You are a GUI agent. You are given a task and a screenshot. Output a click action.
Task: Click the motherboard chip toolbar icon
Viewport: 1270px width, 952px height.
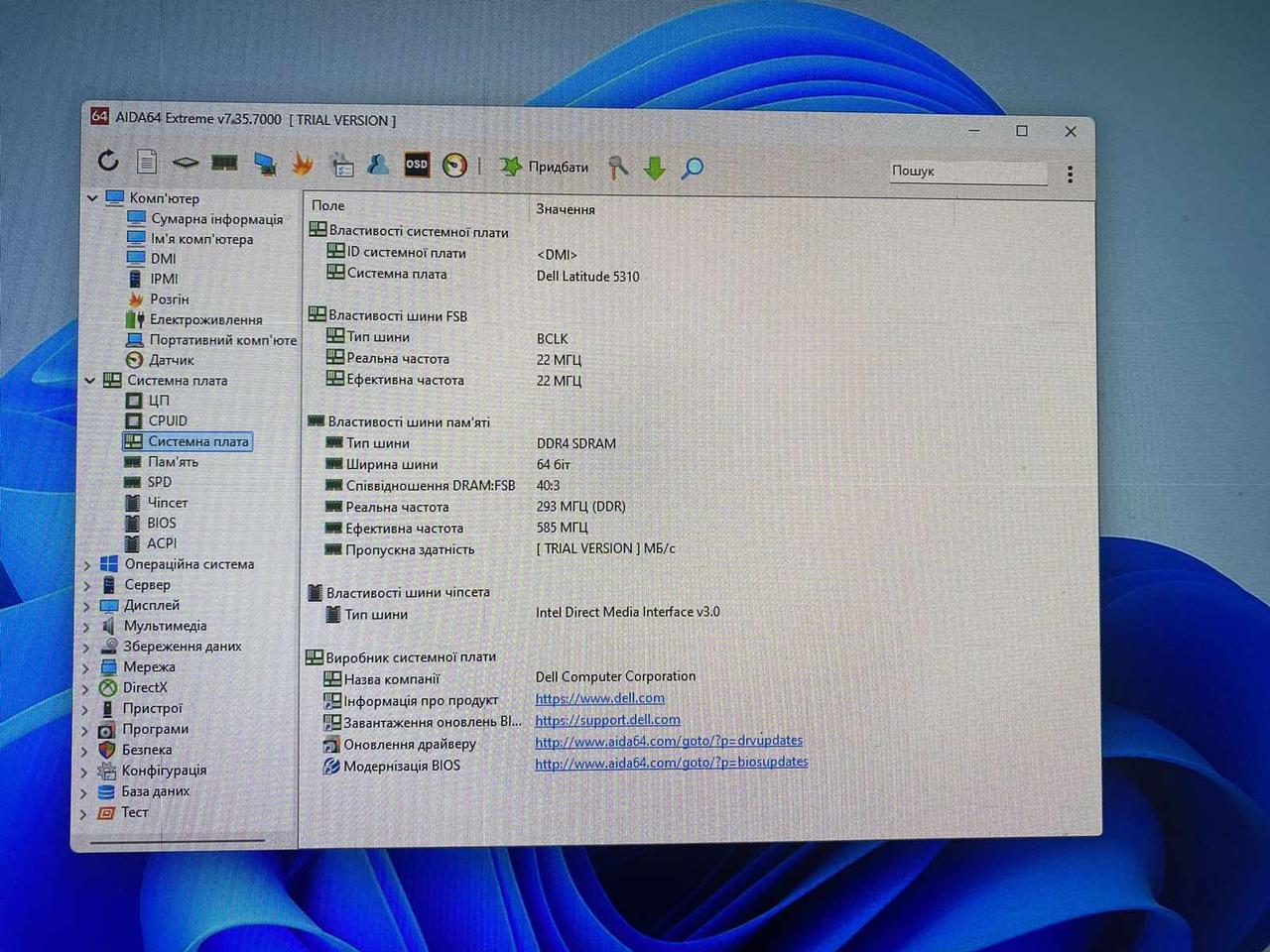tap(186, 162)
